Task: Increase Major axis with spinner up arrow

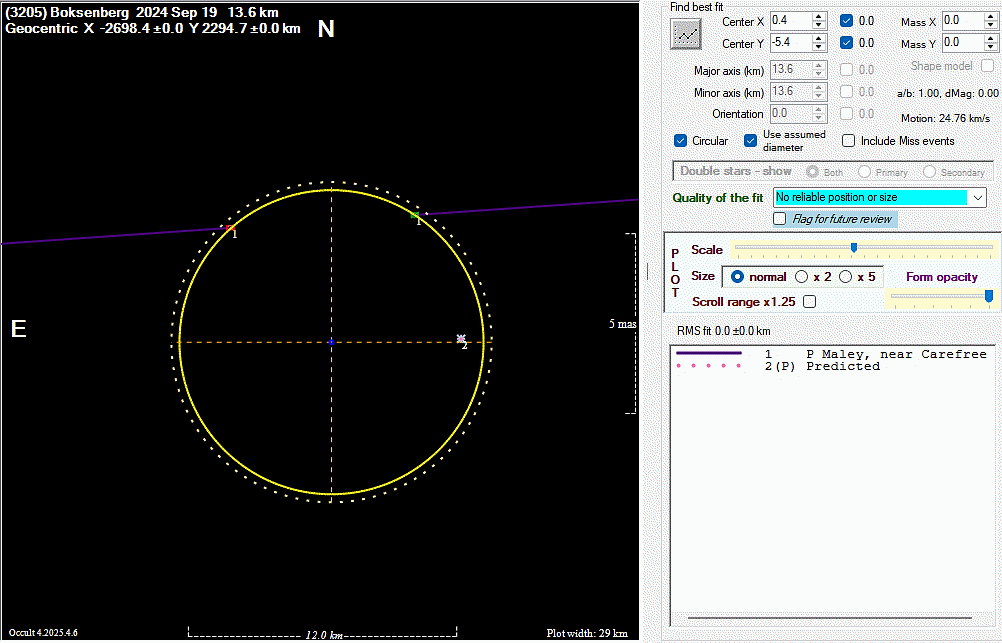Action: [x=819, y=65]
